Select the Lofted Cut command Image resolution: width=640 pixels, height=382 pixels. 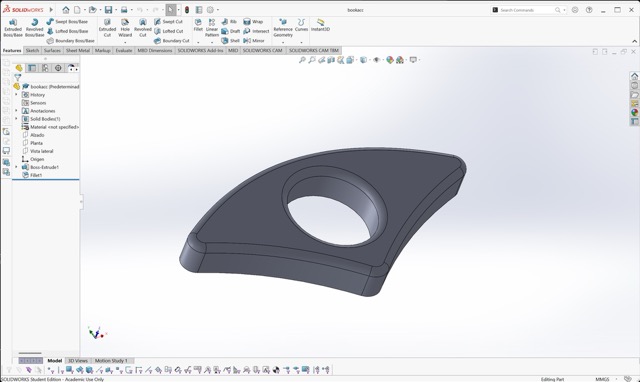(x=168, y=31)
